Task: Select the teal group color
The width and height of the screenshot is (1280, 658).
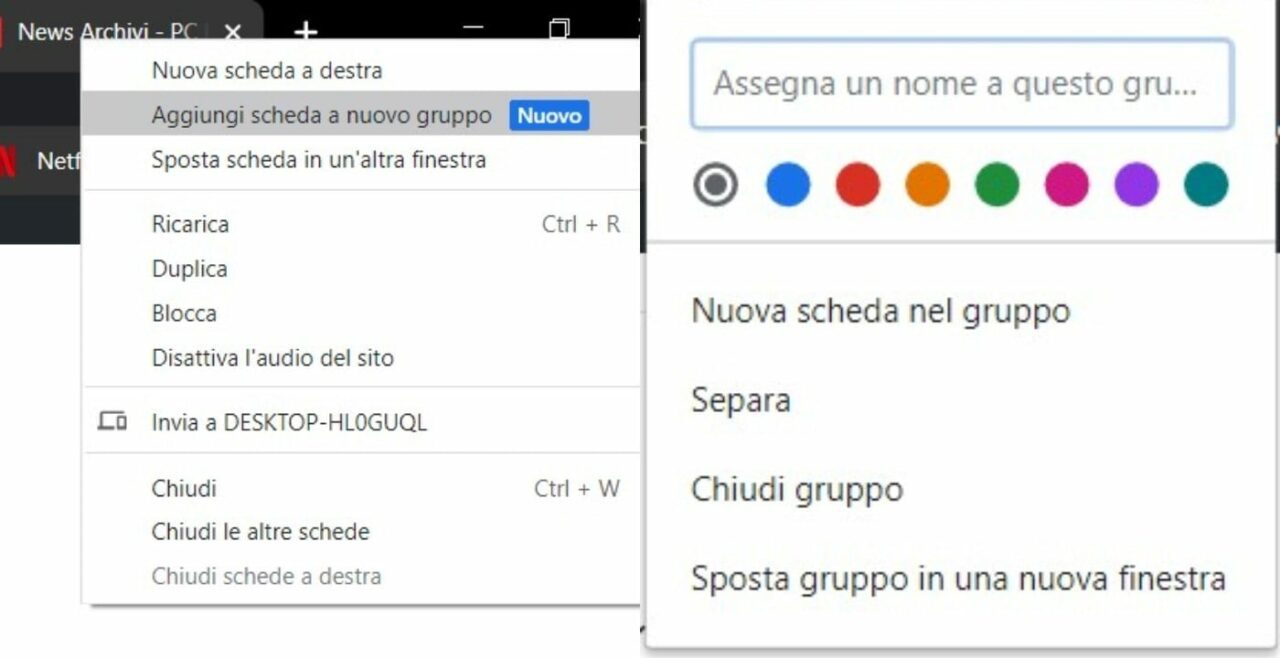Action: pos(1206,185)
